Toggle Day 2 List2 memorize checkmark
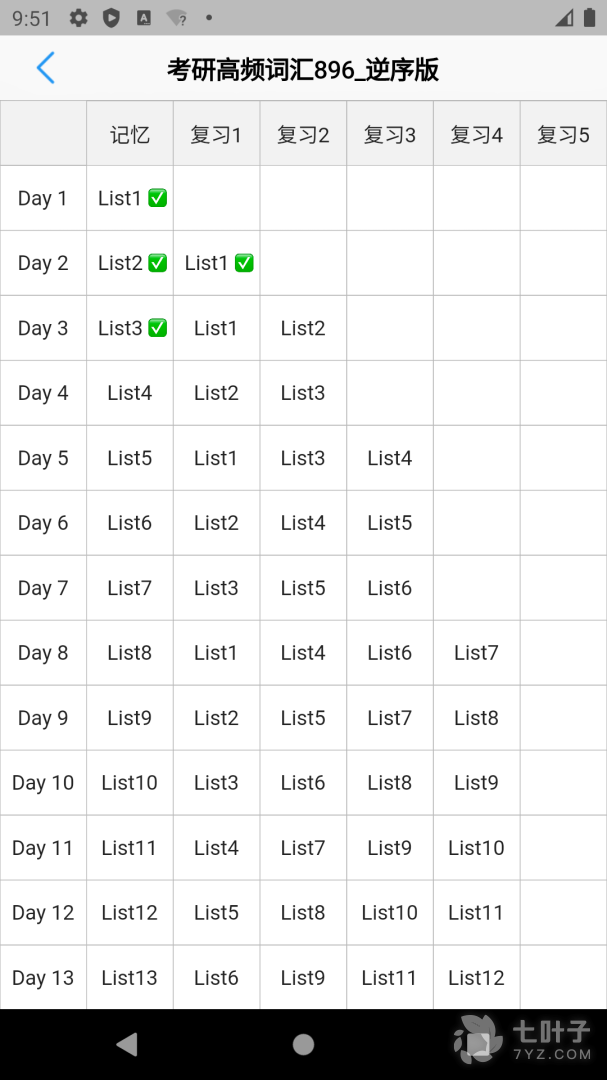Screen dimensions: 607x1080 tap(157, 263)
